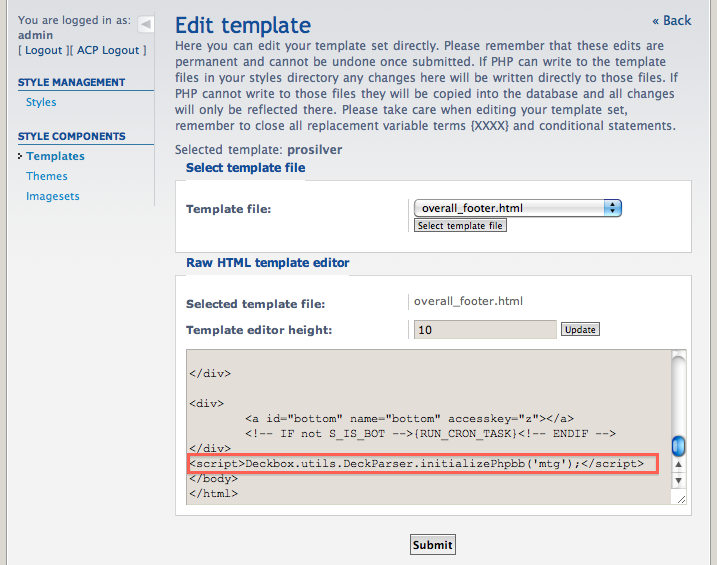
Task: Open the Template file dropdown
Action: coord(518,208)
